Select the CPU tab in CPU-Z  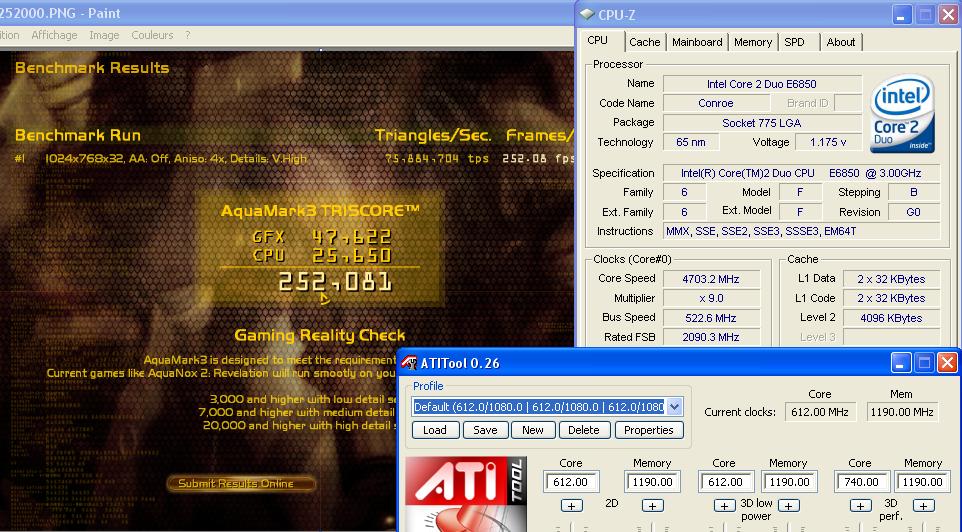[597, 40]
